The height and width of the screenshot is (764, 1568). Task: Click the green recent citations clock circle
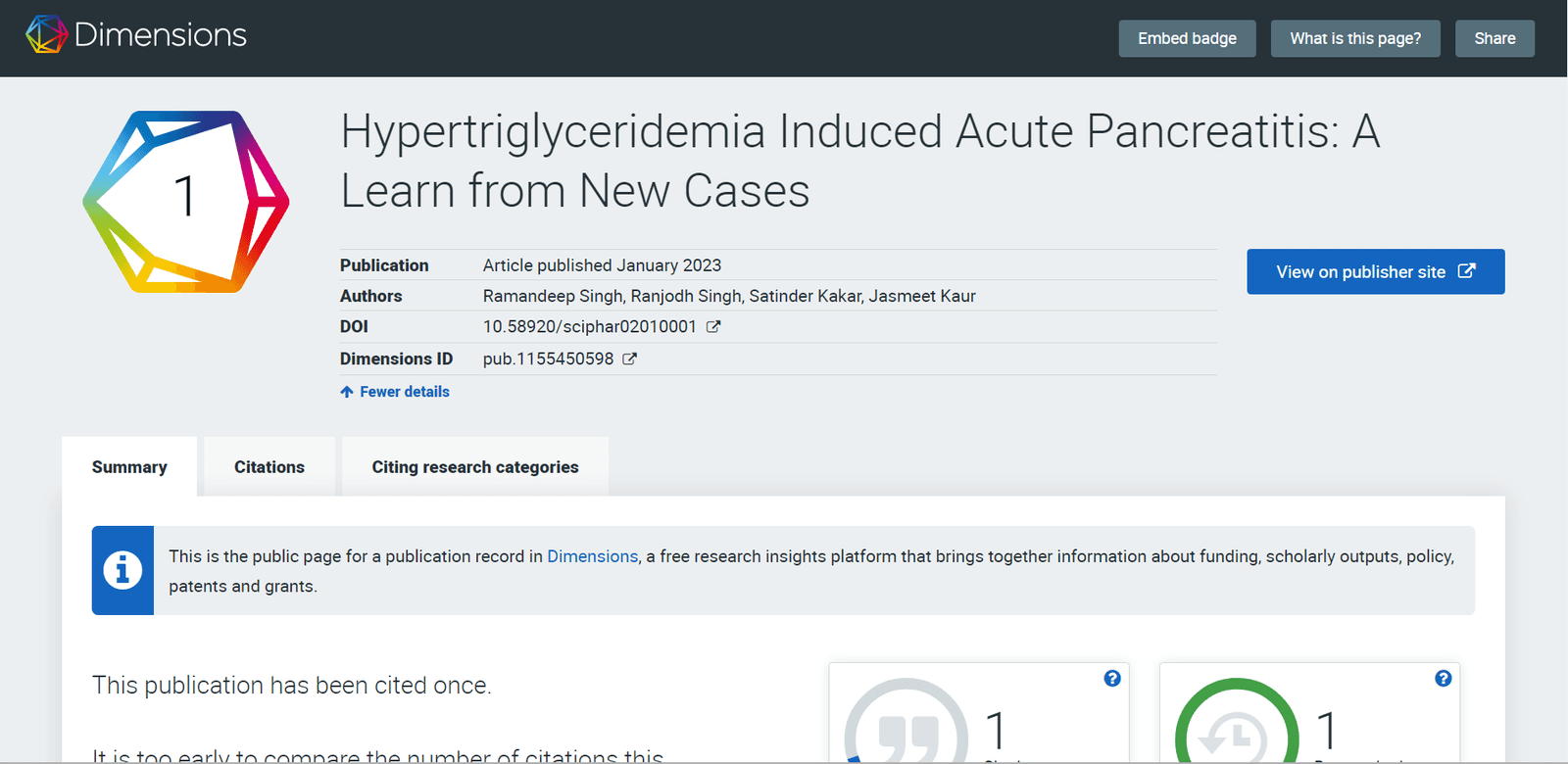1237,725
